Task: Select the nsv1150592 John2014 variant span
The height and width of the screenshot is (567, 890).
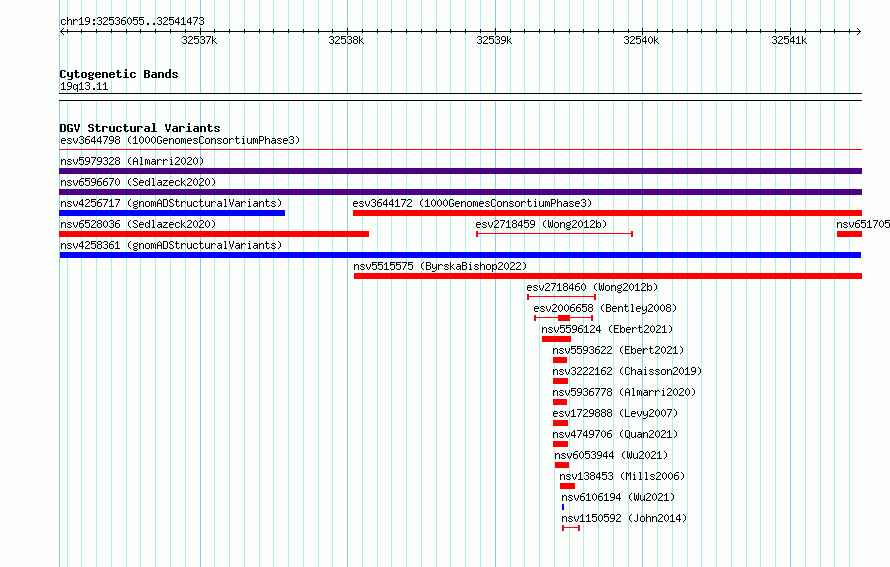Action: tap(571, 528)
